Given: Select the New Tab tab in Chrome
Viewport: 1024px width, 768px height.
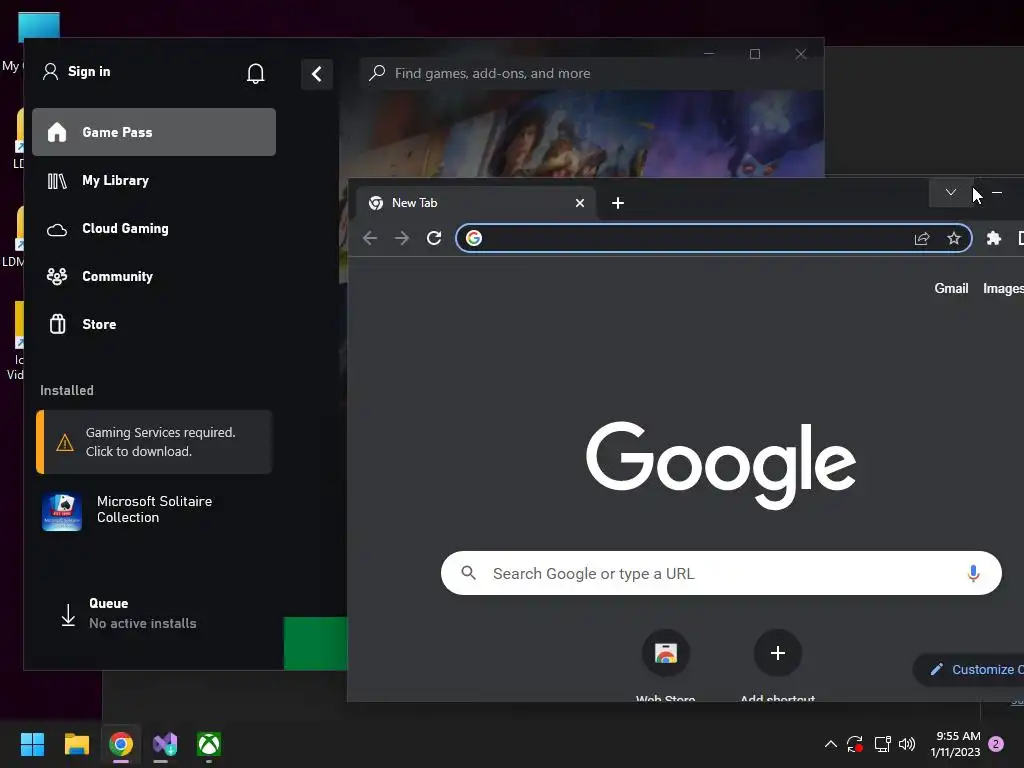Looking at the screenshot, I should click(x=475, y=203).
